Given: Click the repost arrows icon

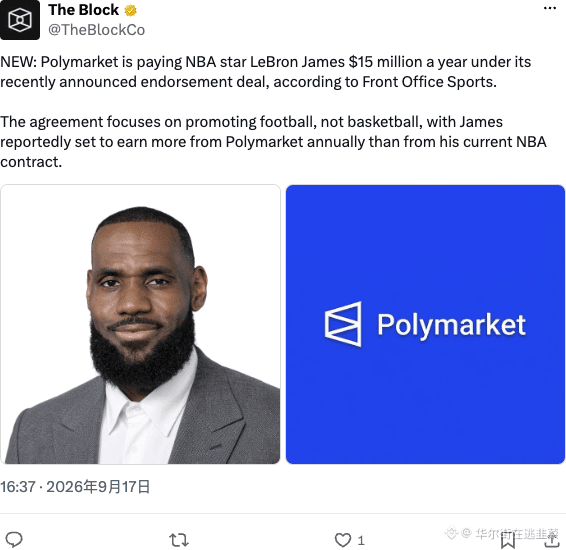Looking at the screenshot, I should tap(179, 540).
